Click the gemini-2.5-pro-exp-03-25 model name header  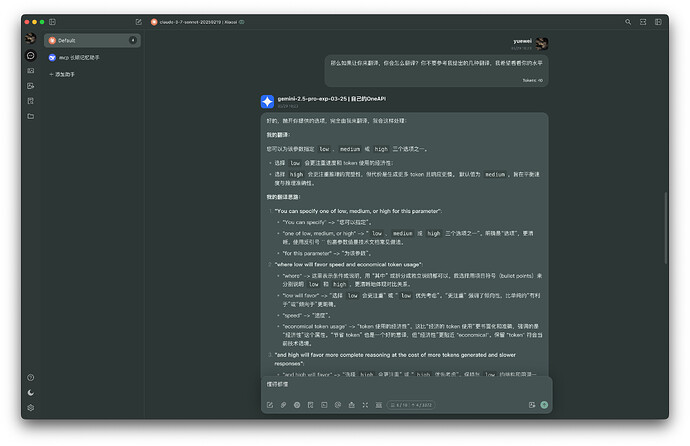tap(331, 99)
